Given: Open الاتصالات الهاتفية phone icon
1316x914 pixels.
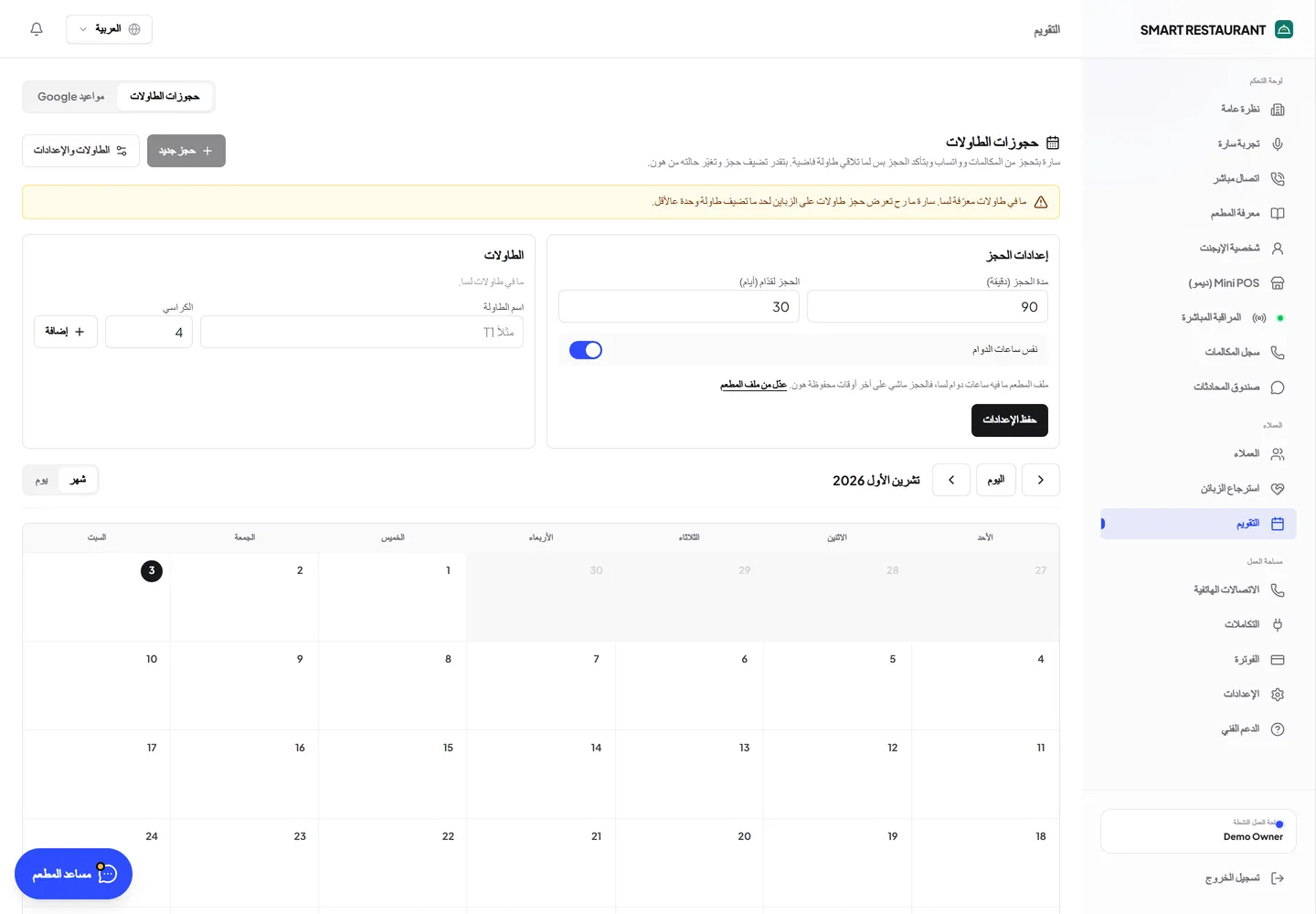Looking at the screenshot, I should pyautogui.click(x=1278, y=590).
